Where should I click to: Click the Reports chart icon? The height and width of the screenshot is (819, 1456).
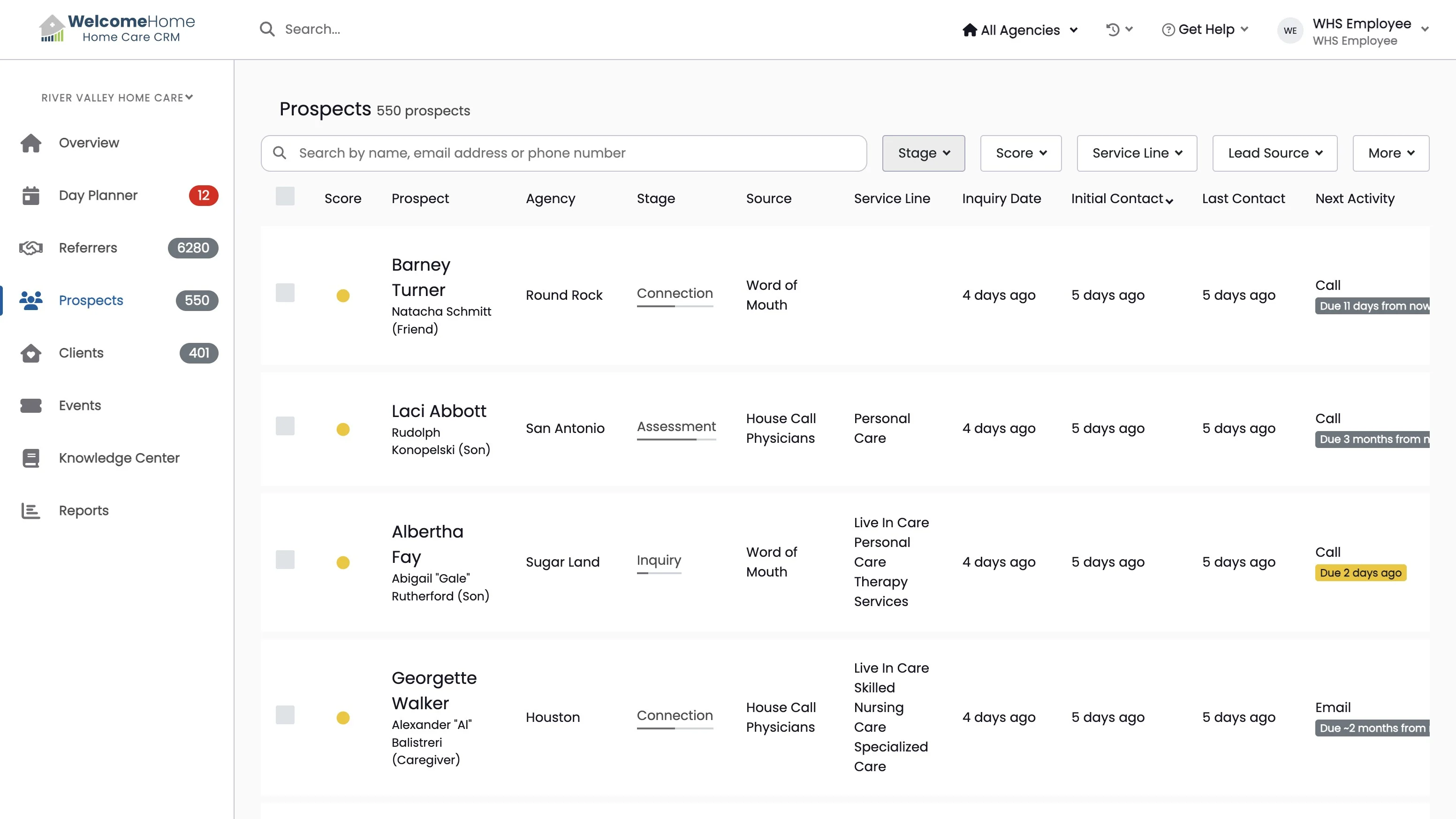(31, 511)
